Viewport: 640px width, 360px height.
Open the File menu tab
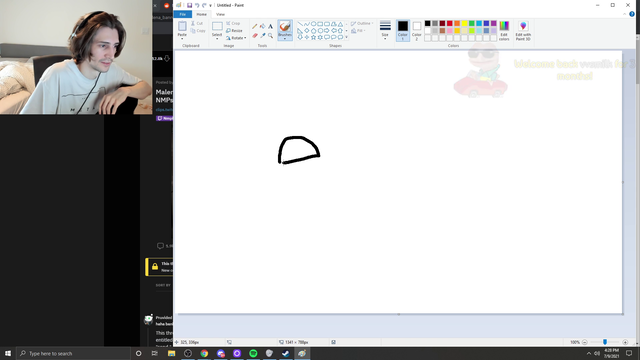[182, 14]
